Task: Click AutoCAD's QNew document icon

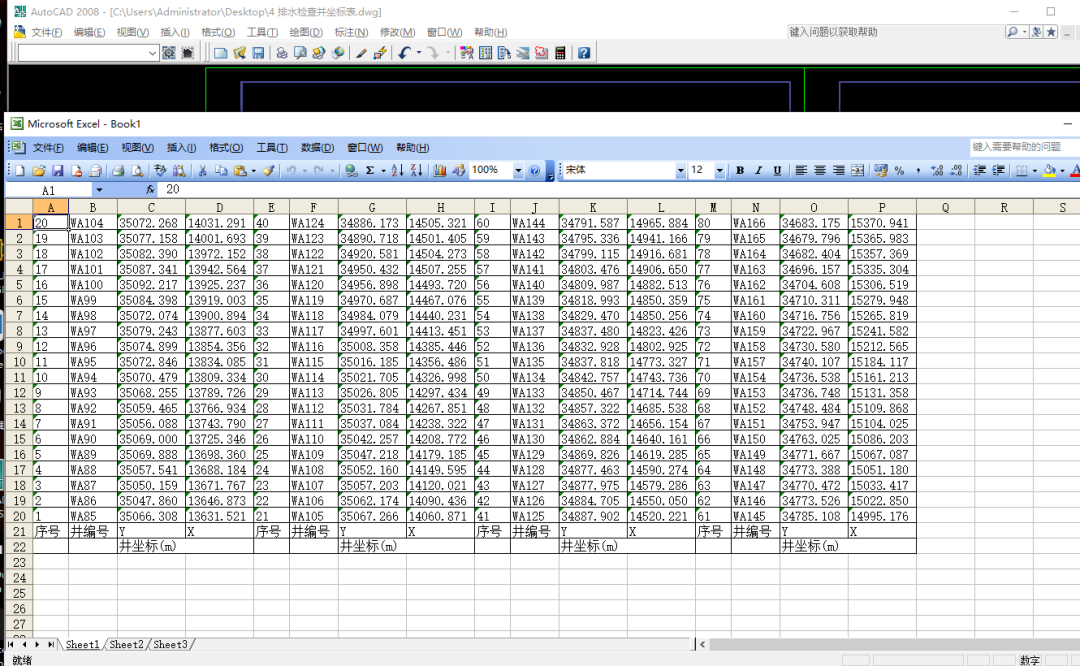Action: pos(220,53)
